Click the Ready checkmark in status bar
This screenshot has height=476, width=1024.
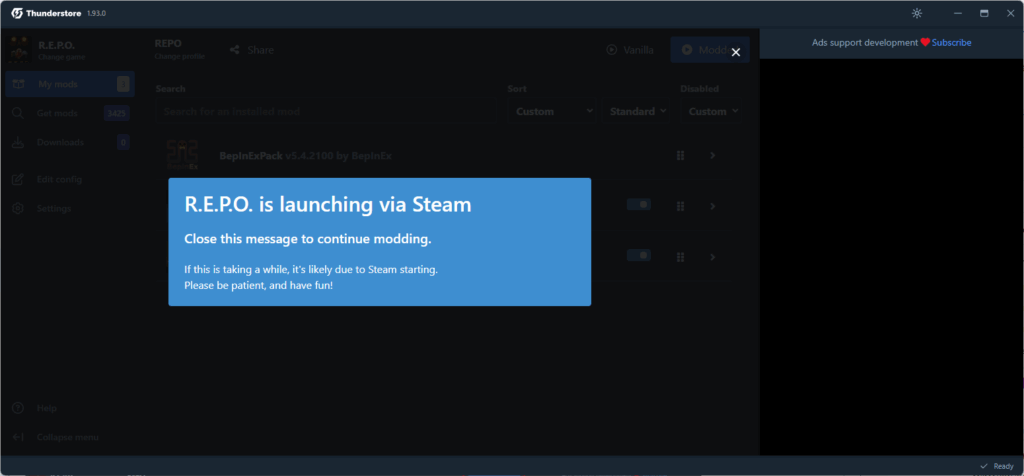(x=984, y=466)
